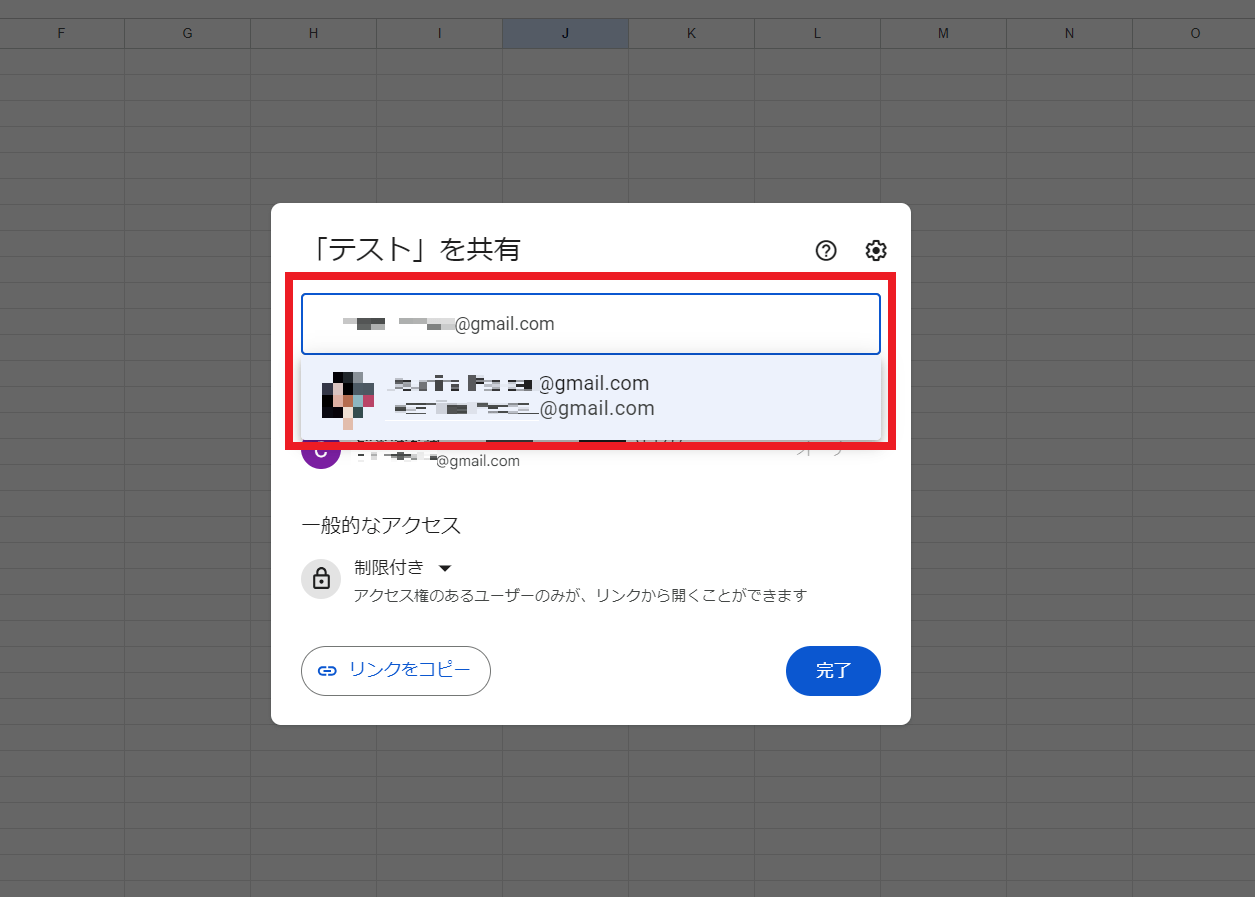Select column M header

tap(944, 34)
